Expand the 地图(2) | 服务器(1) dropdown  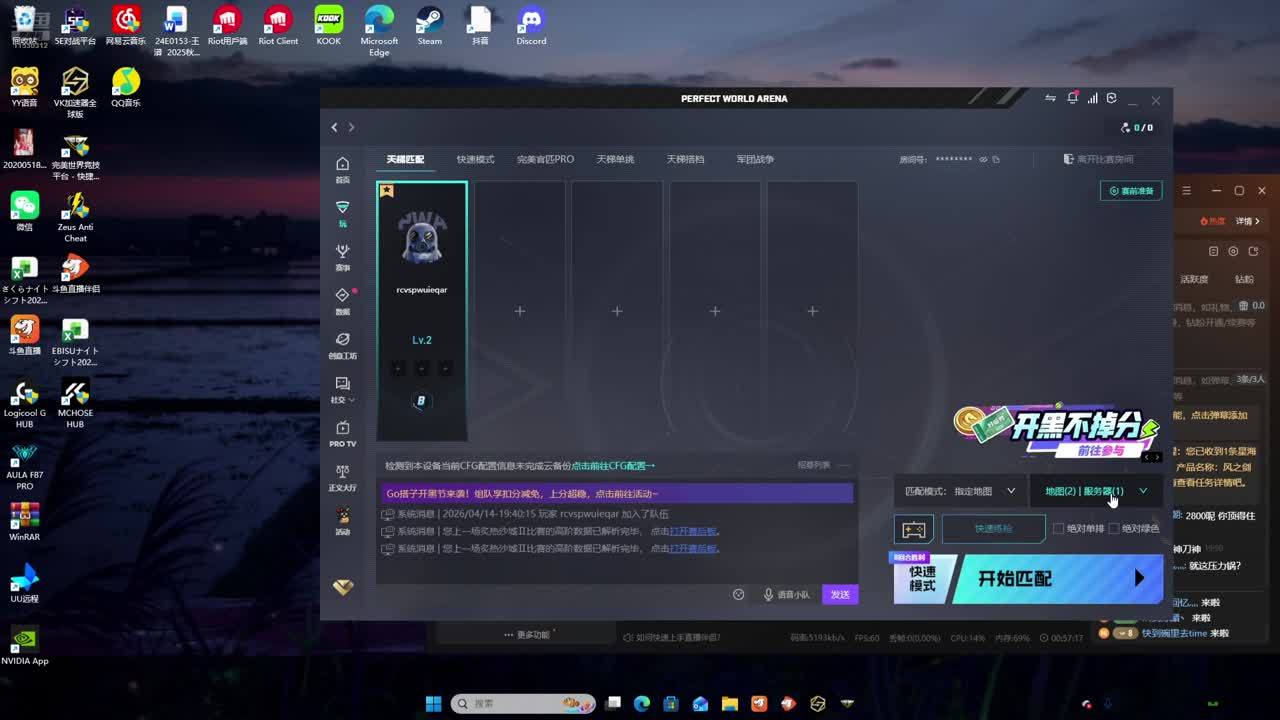pos(1096,491)
